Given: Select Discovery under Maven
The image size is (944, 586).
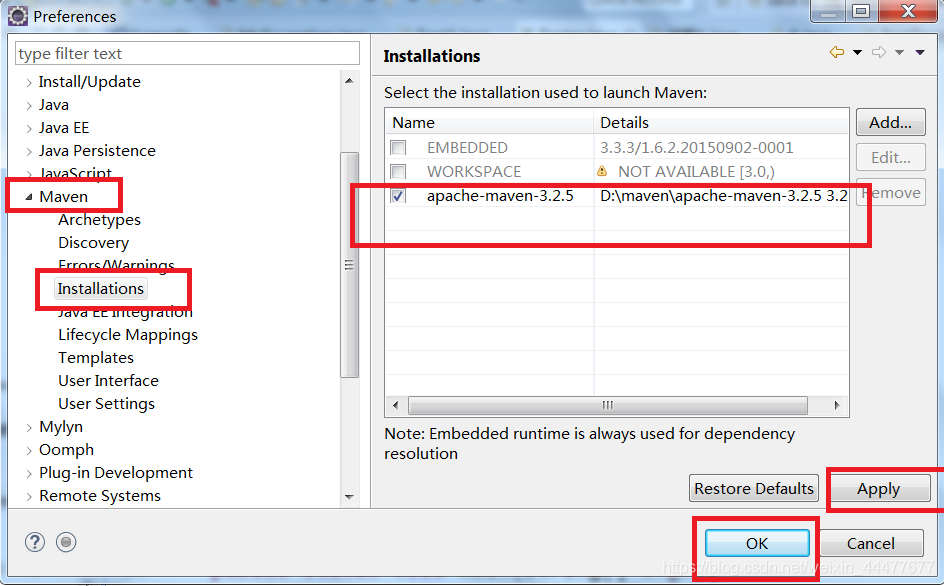Looking at the screenshot, I should click(x=93, y=243).
